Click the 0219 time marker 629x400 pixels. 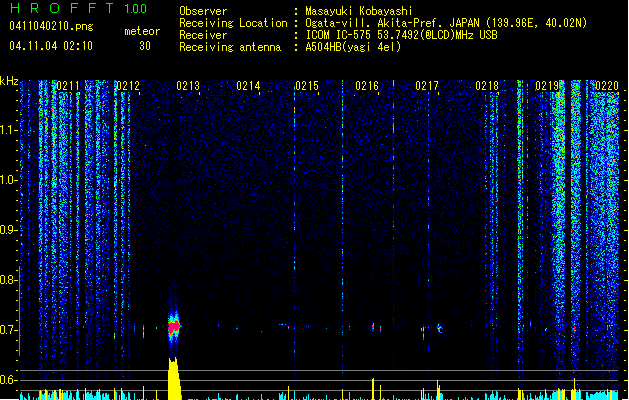point(547,86)
